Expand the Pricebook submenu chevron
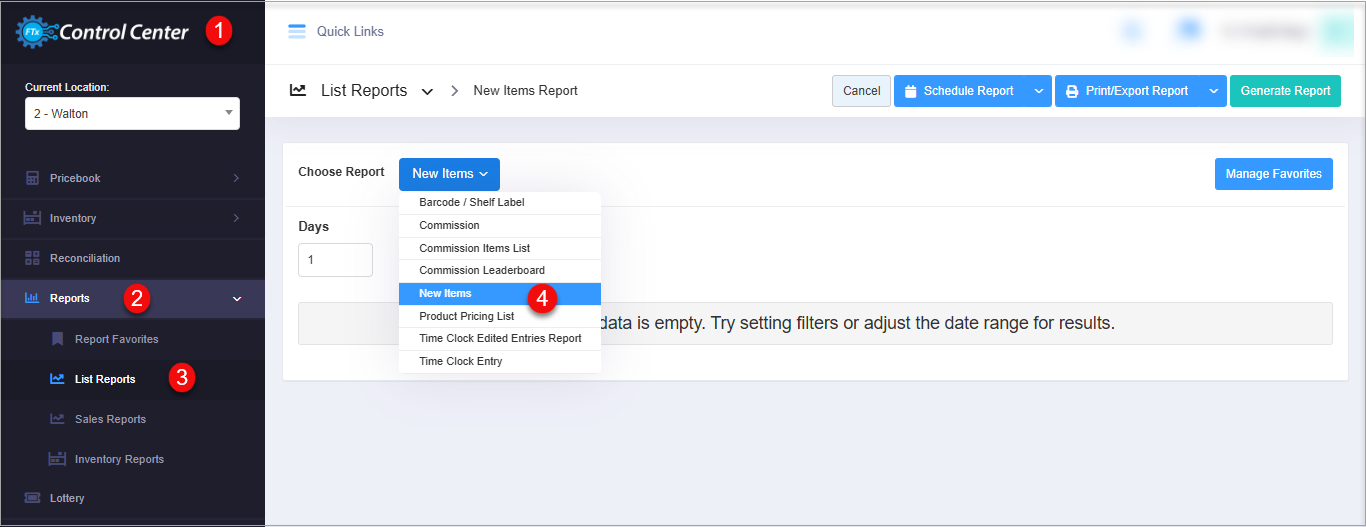The image size is (1366, 527). click(237, 178)
